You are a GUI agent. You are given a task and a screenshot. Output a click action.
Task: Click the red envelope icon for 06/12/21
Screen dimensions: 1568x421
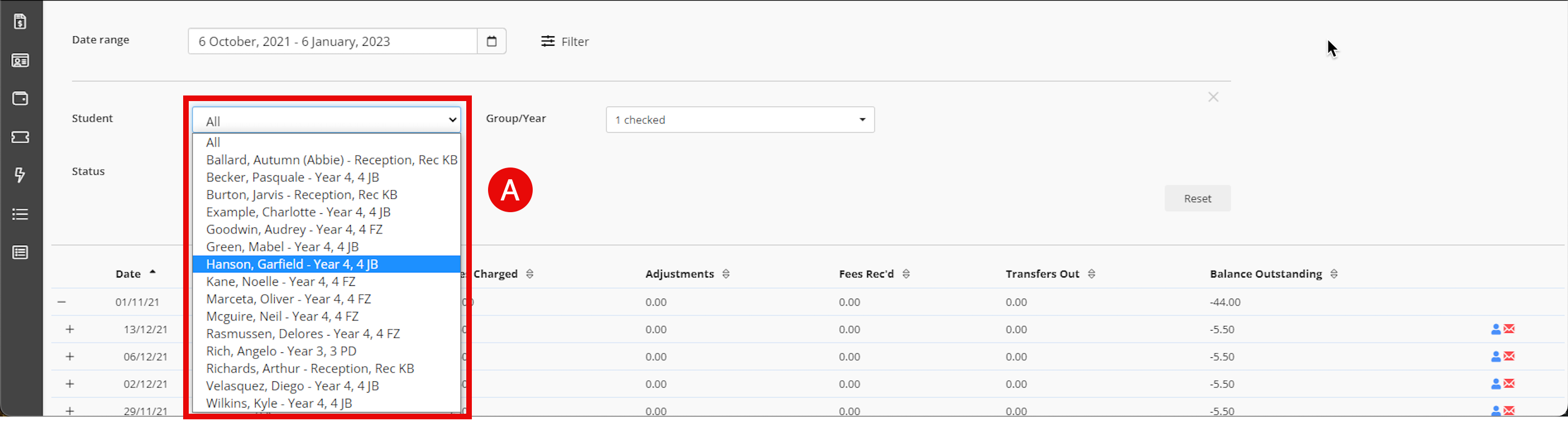click(x=1509, y=357)
